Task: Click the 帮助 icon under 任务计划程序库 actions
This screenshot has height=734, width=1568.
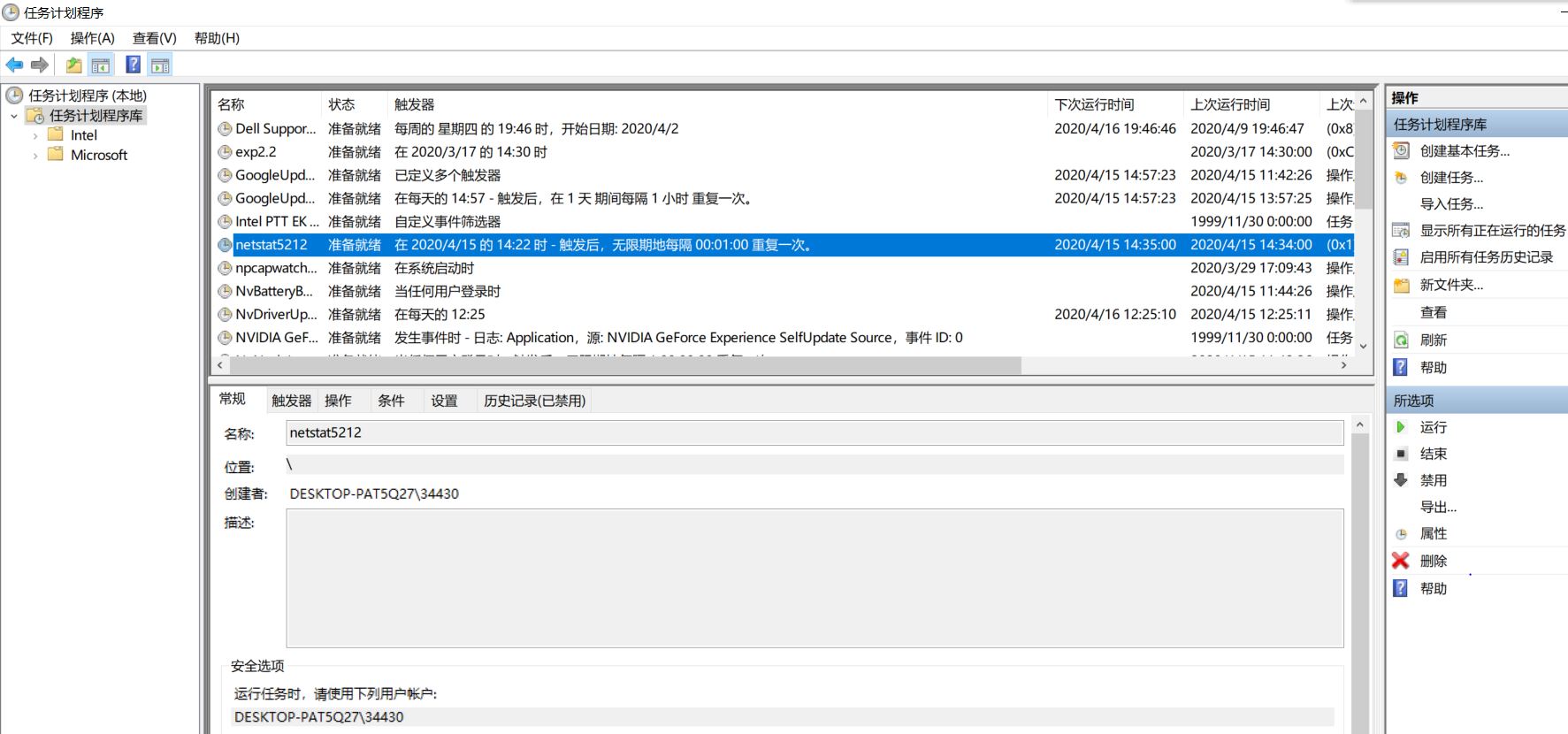Action: (1401, 367)
